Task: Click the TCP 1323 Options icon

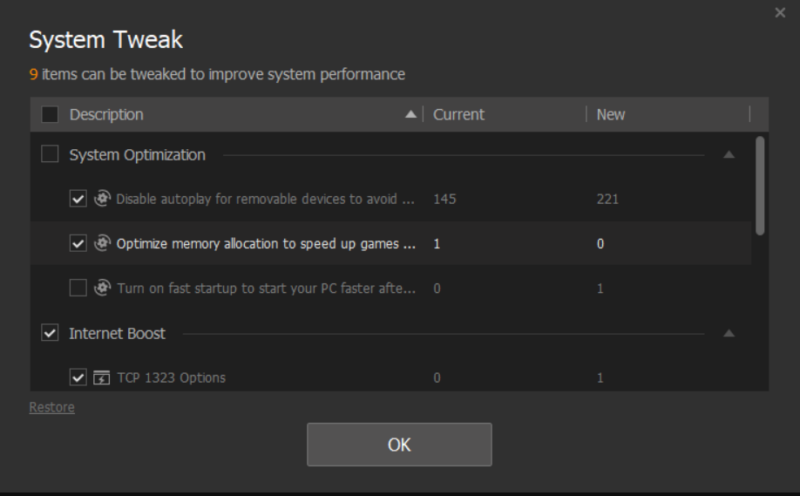Action: click(101, 378)
